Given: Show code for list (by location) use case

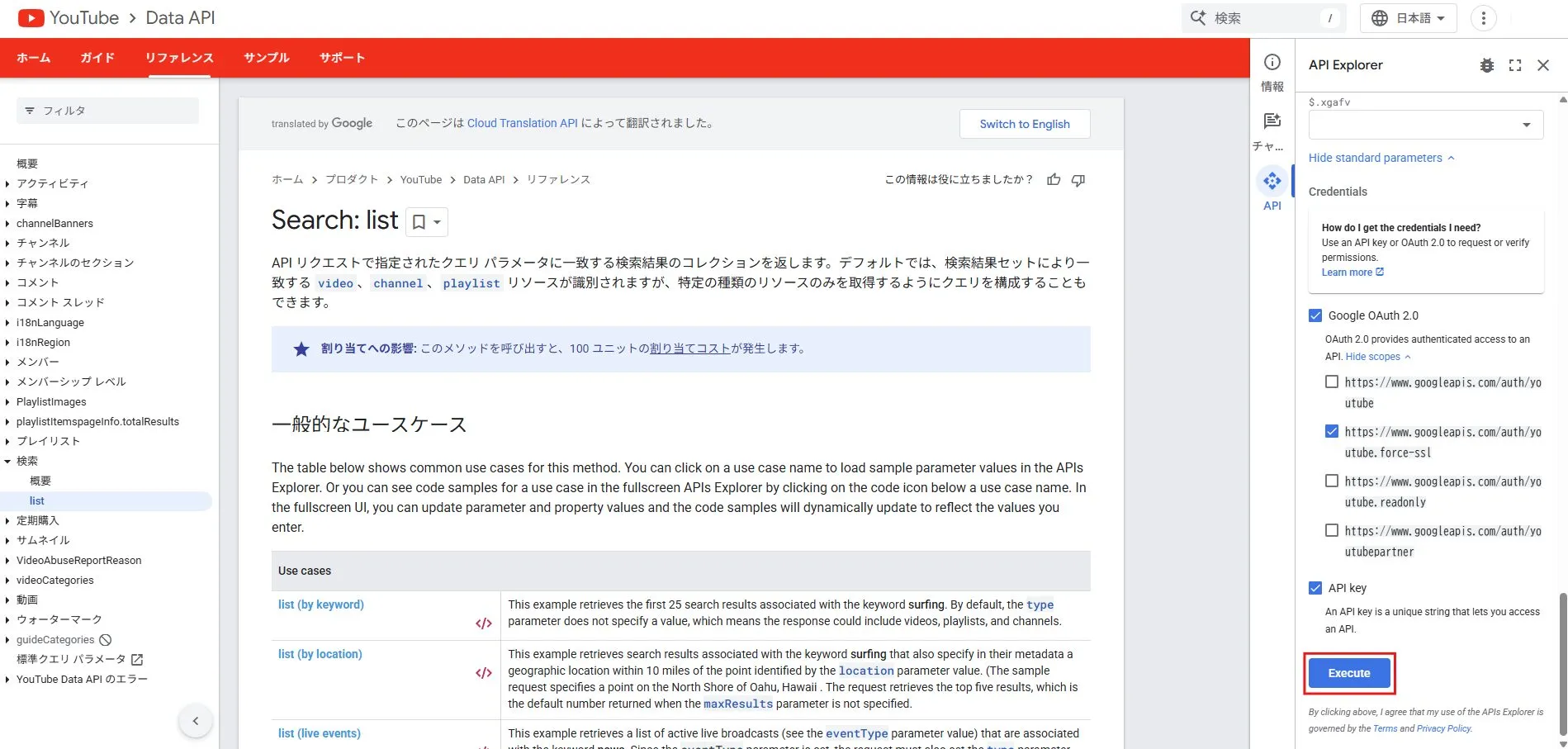Looking at the screenshot, I should [484, 673].
